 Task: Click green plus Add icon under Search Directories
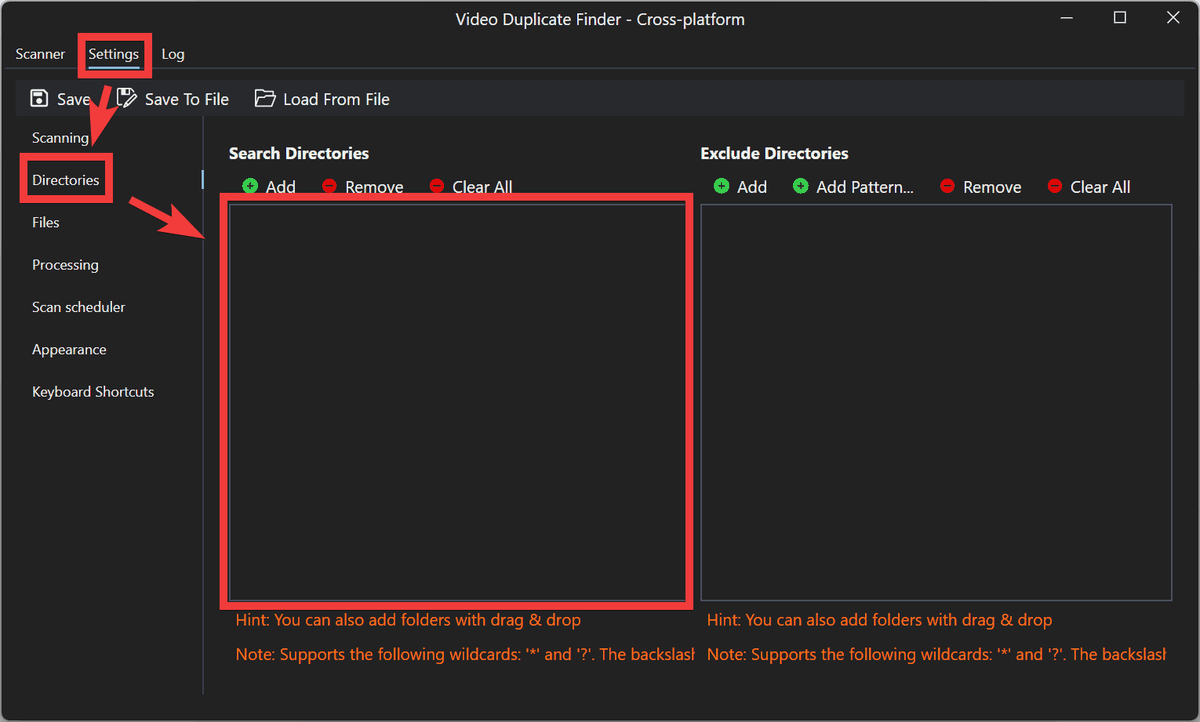tap(250, 186)
